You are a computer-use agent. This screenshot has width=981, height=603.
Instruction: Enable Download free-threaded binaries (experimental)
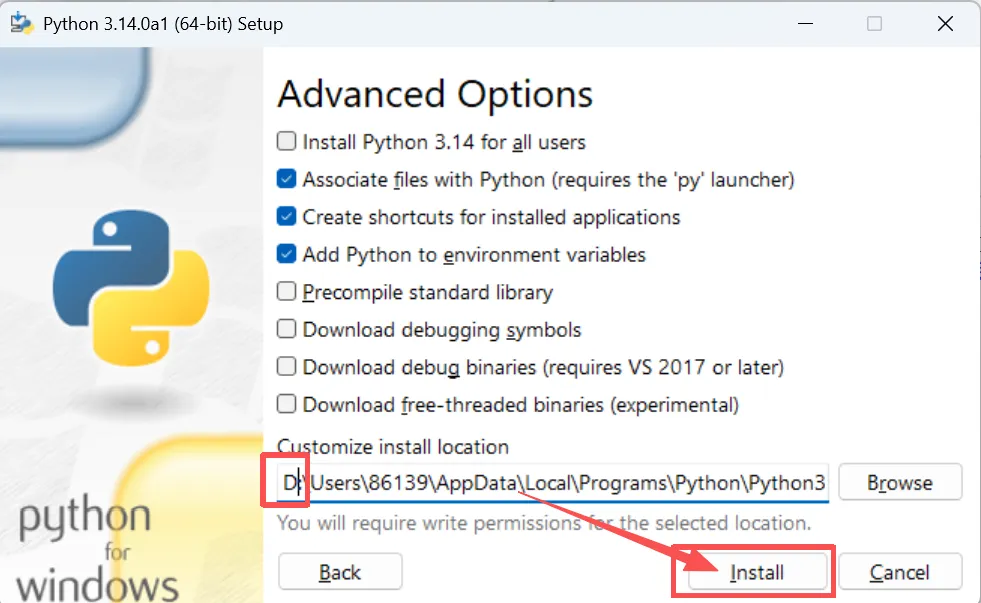tap(286, 404)
